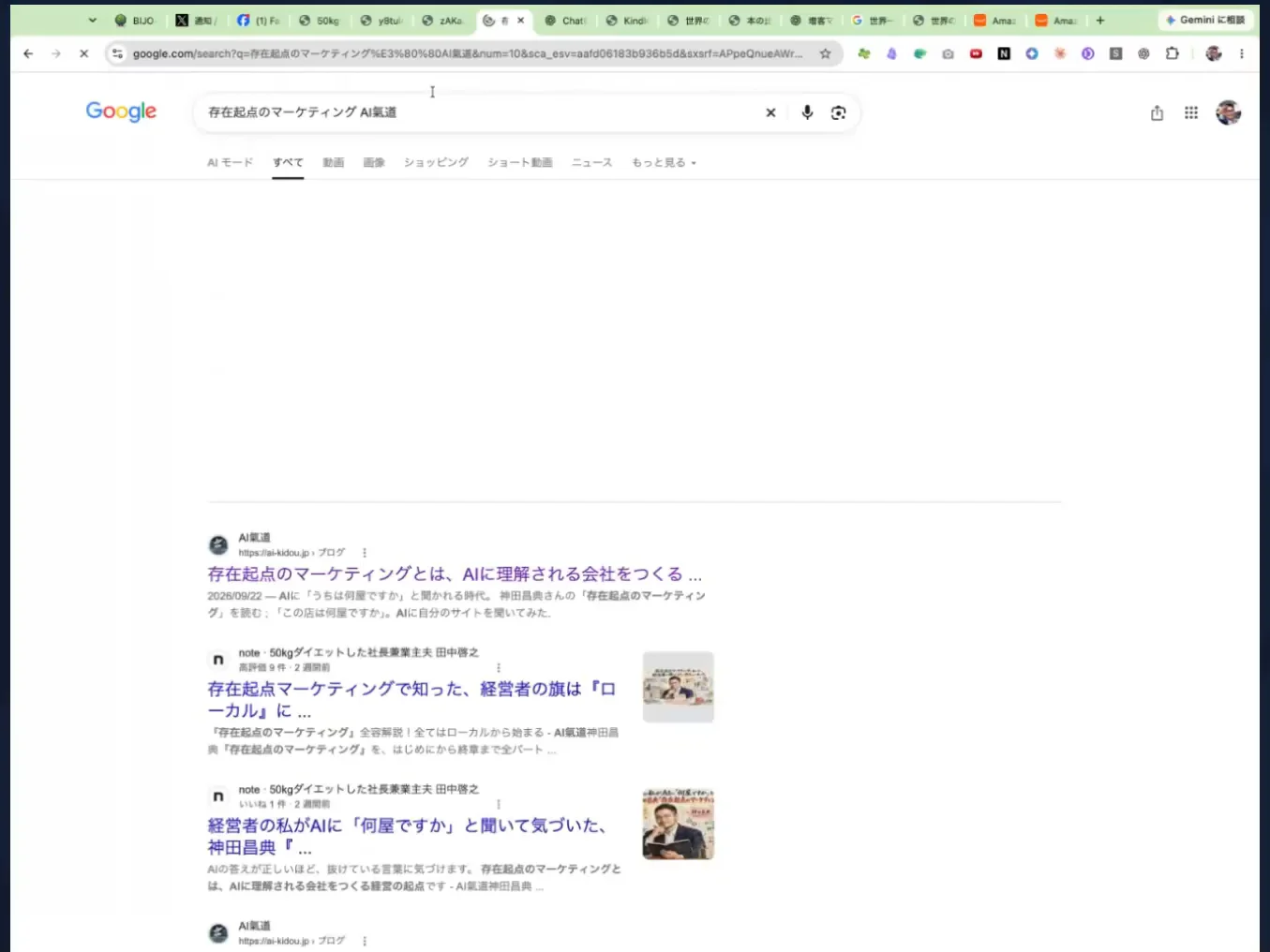Select the ニュース search filter
This screenshot has height=952, width=1270.
pos(591,163)
